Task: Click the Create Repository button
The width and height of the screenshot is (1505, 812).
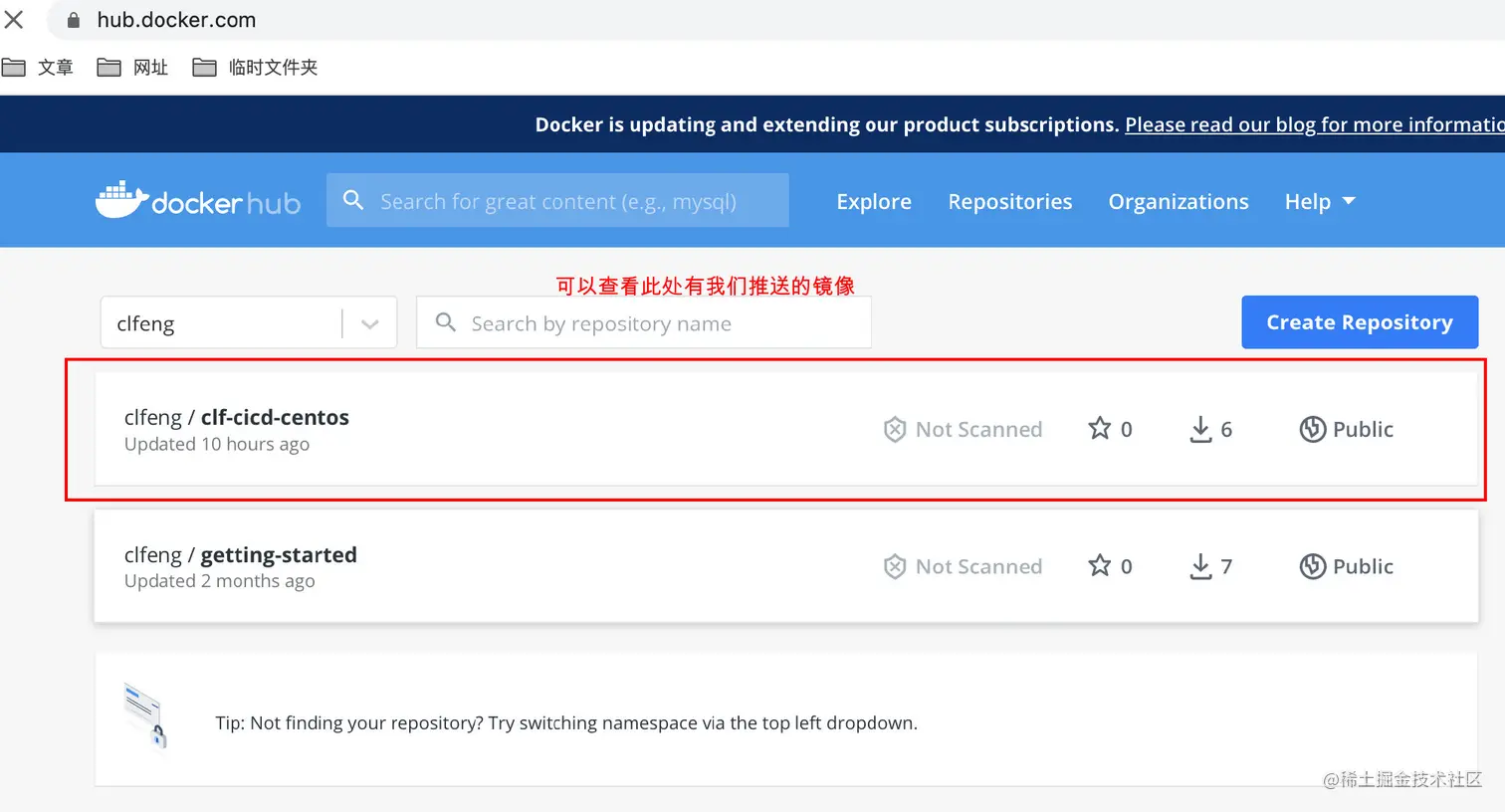Action: point(1360,322)
